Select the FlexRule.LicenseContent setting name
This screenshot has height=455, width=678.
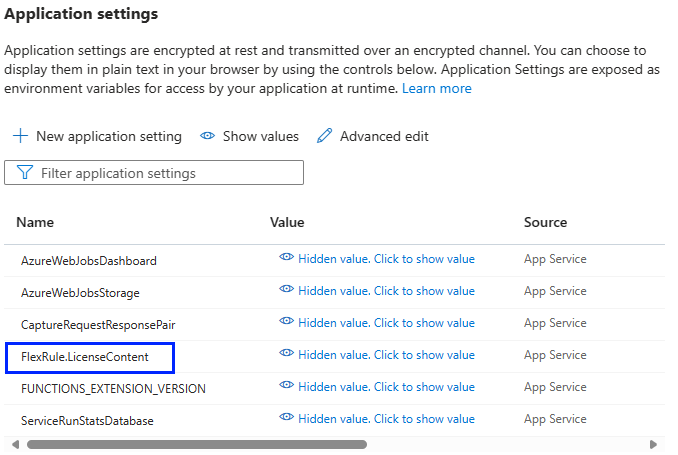(85, 357)
